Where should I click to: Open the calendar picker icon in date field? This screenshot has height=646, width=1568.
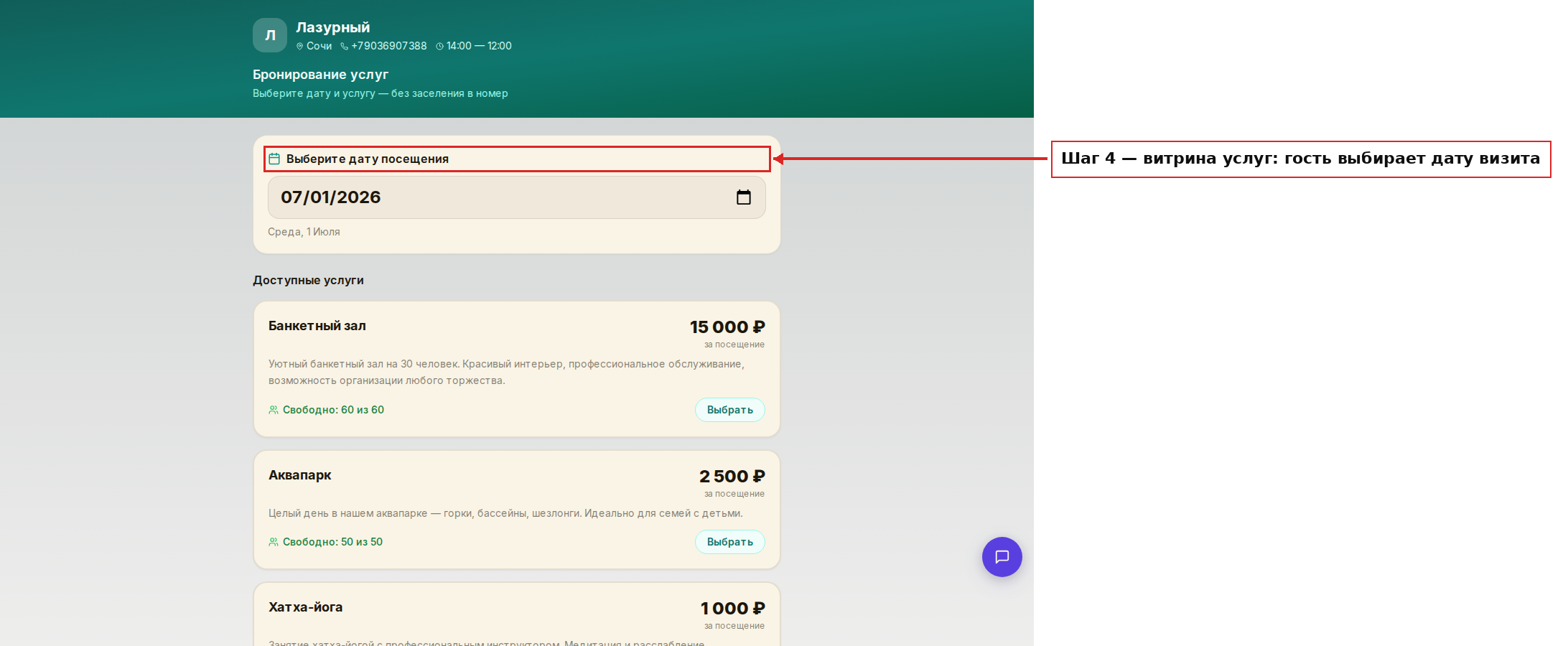(744, 197)
